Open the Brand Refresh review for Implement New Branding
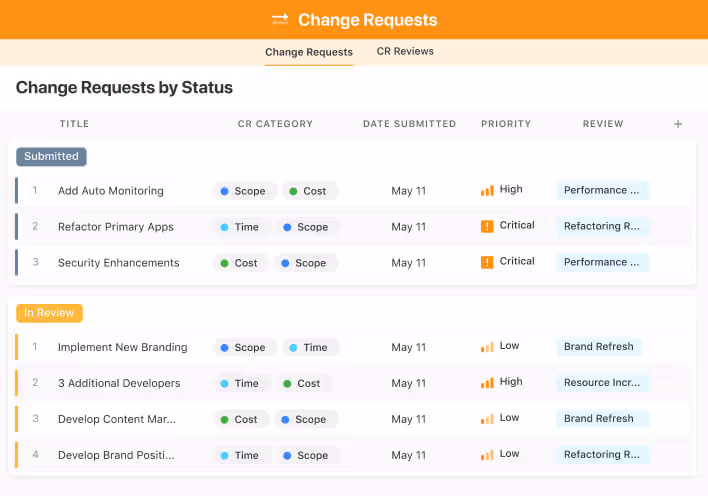Viewport: 708px width, 496px height. [x=598, y=347]
